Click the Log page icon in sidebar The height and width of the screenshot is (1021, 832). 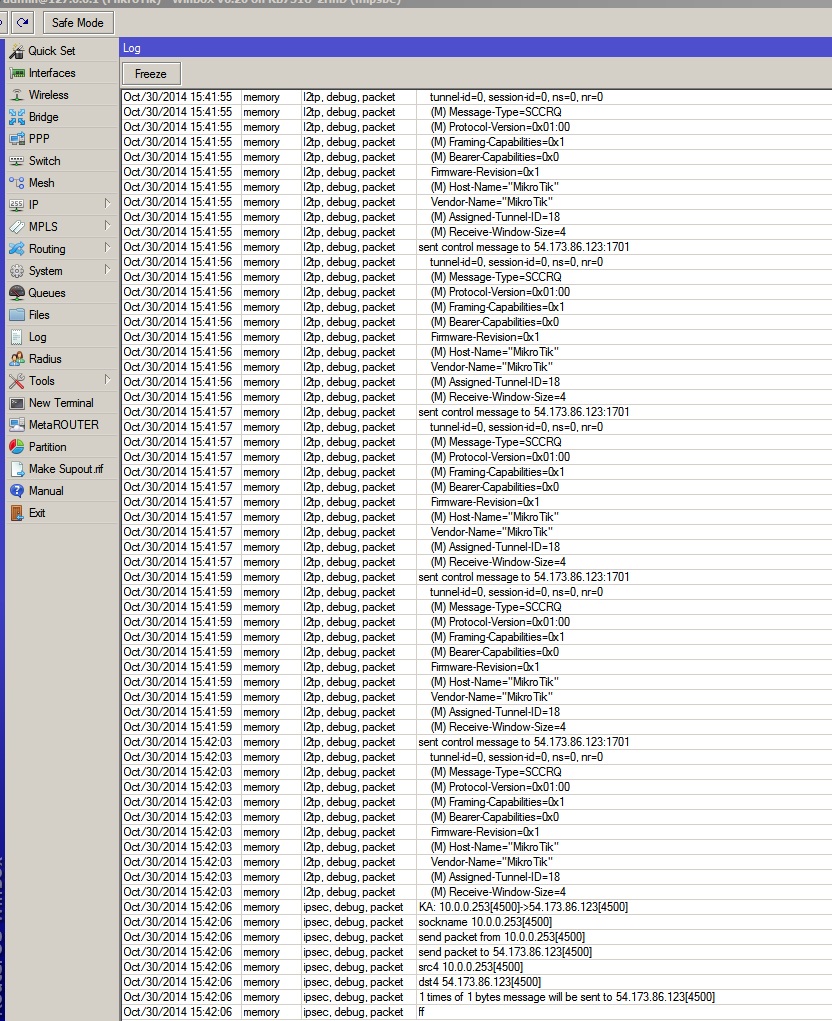tap(17, 337)
